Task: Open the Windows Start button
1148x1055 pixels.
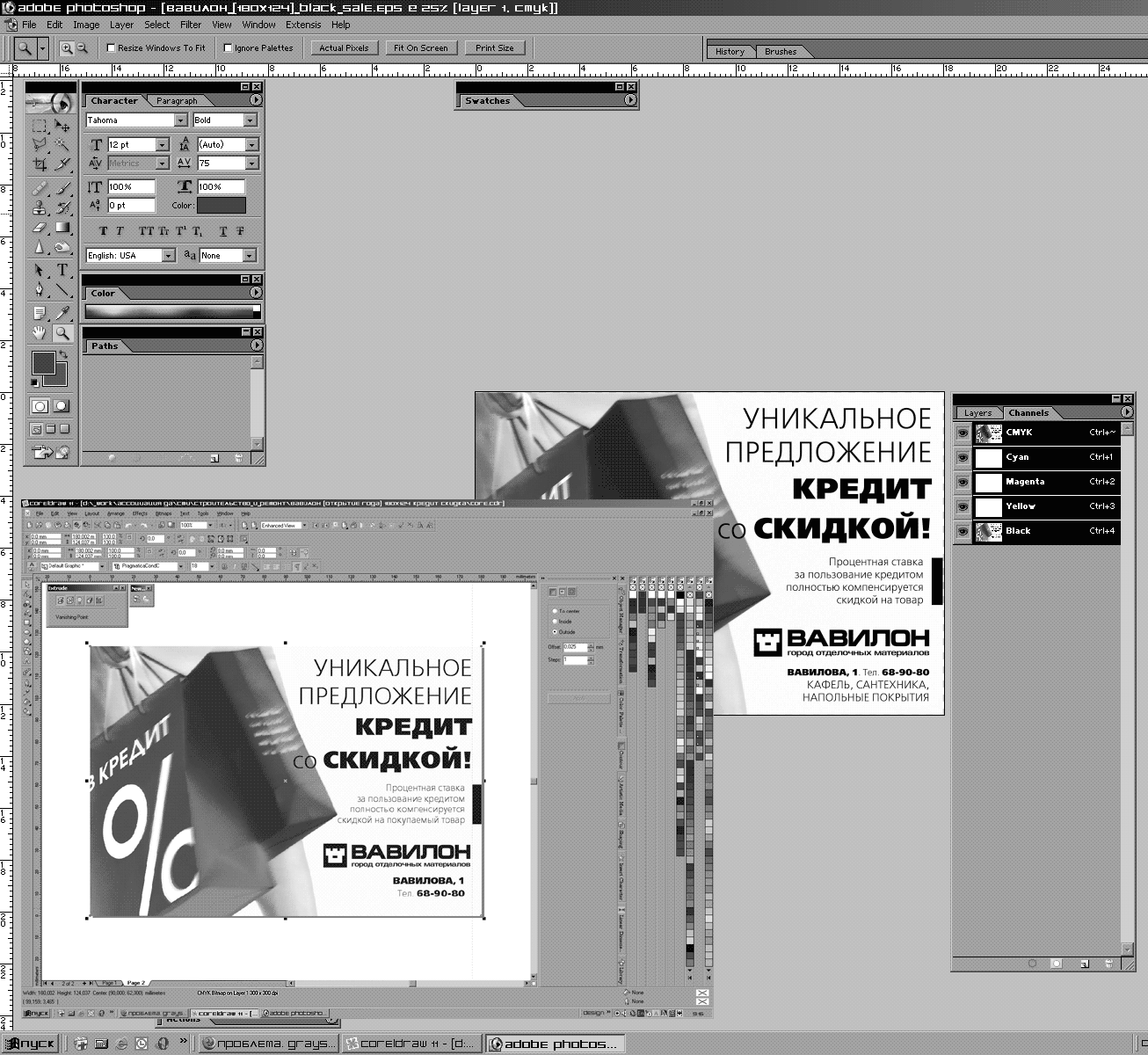Action: point(33,1044)
